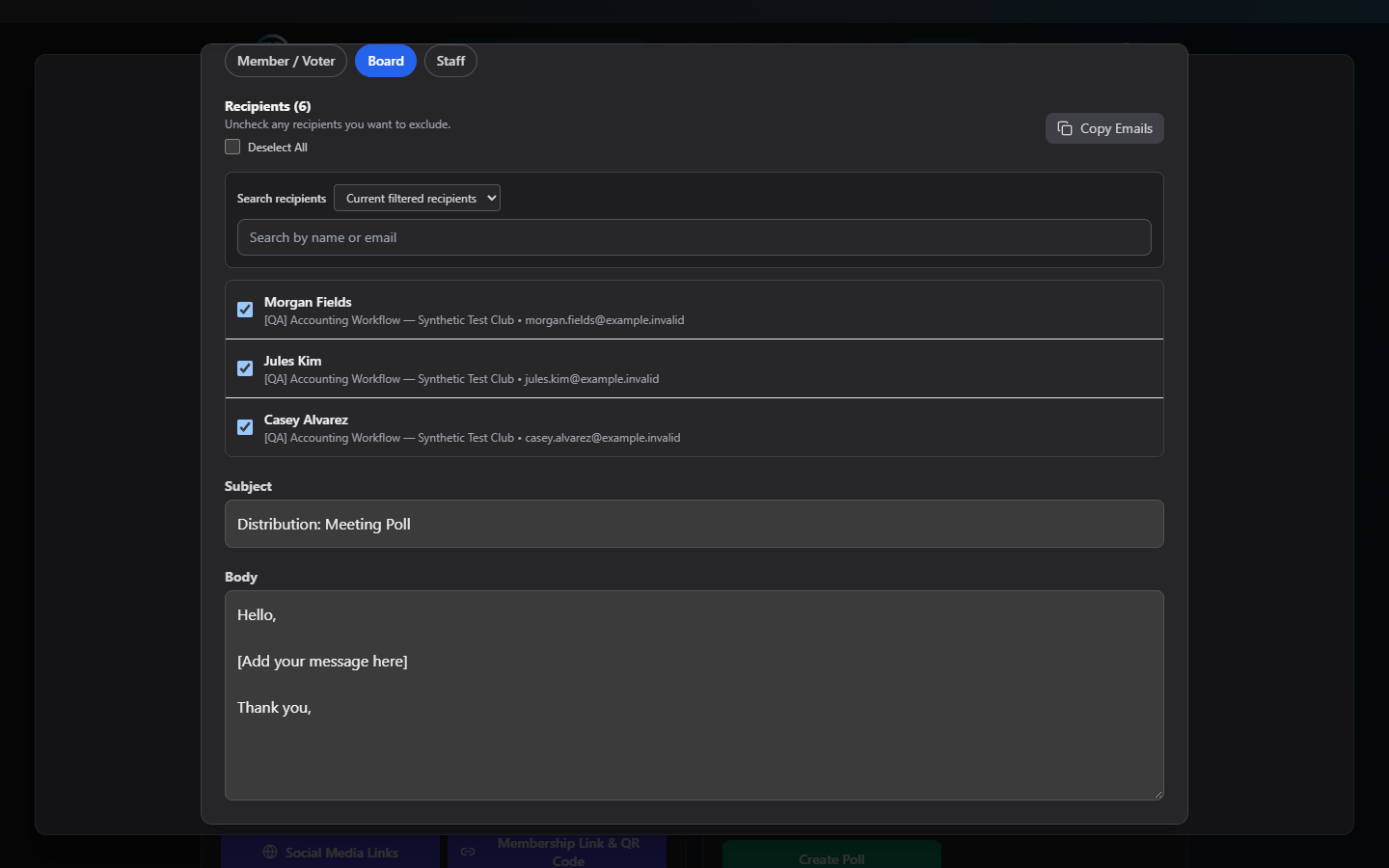Screen dimensions: 1389x868
Task: Click the Search recipients label
Action: (282, 199)
